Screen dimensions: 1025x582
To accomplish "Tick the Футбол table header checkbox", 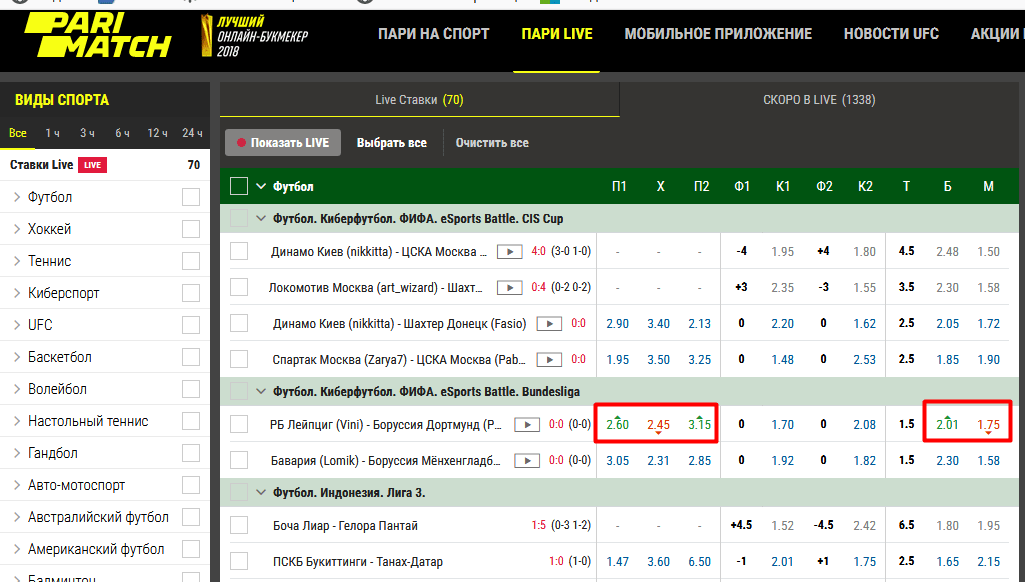I will click(239, 186).
